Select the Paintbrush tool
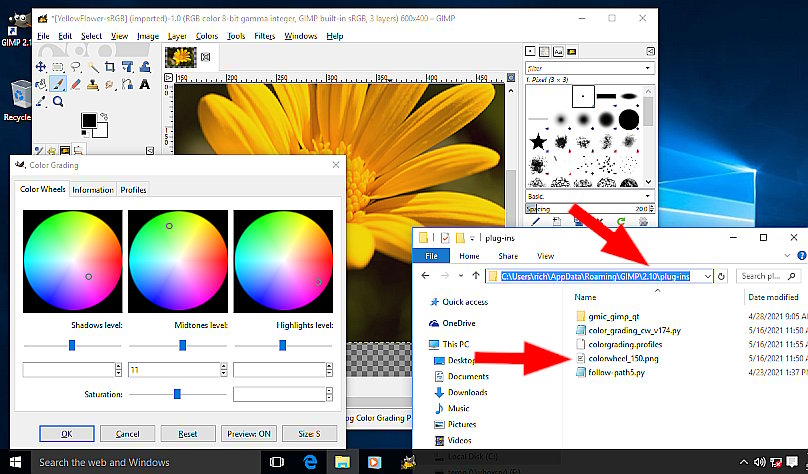This screenshot has height=474, width=808. click(x=58, y=84)
